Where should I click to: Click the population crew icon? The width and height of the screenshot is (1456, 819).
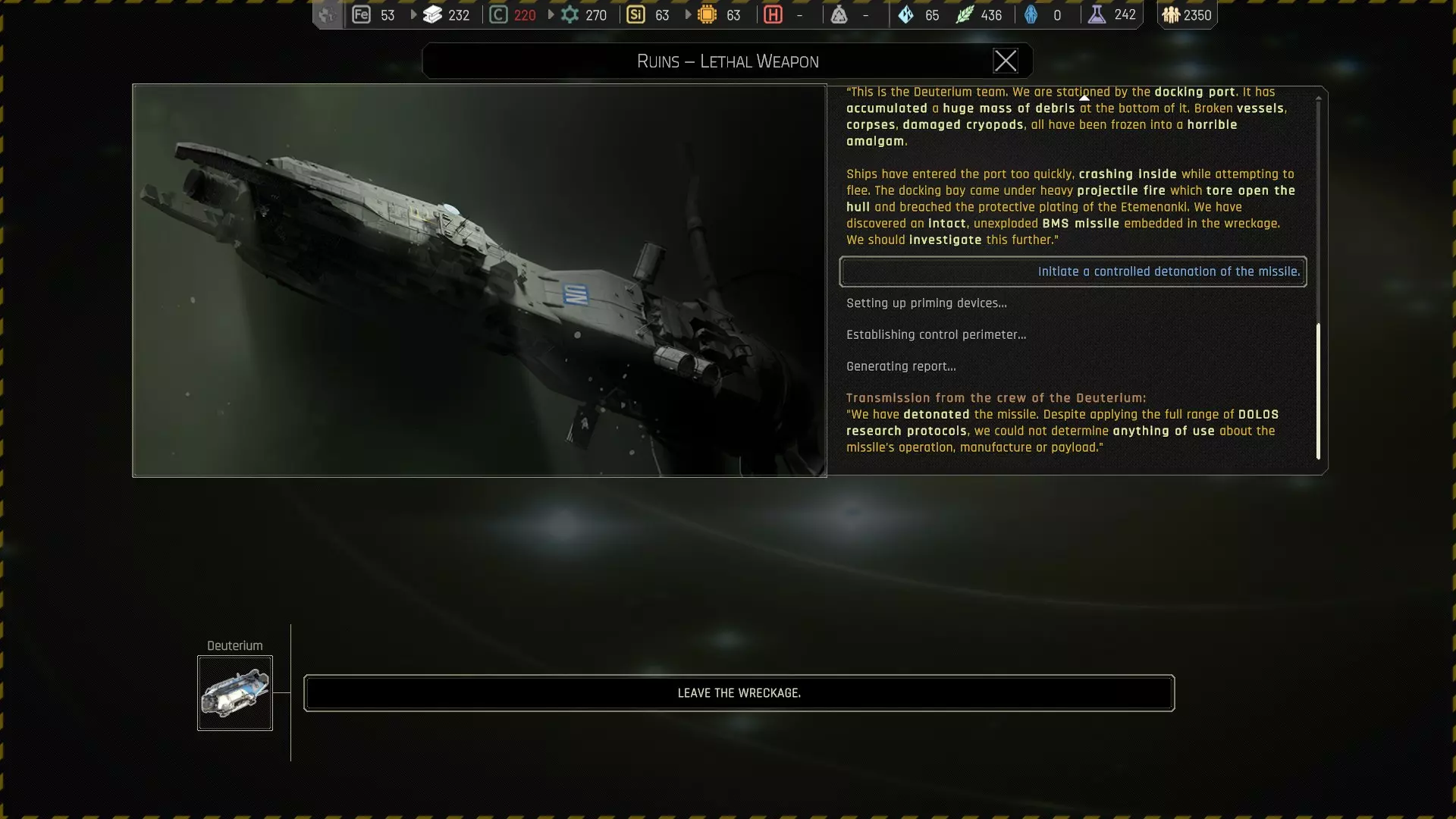click(1171, 14)
